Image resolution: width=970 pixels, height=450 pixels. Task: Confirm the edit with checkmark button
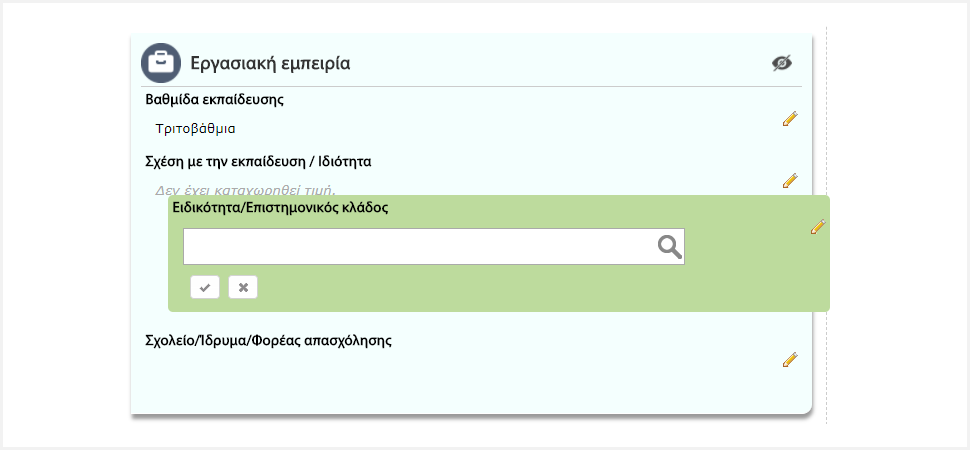[x=204, y=288]
